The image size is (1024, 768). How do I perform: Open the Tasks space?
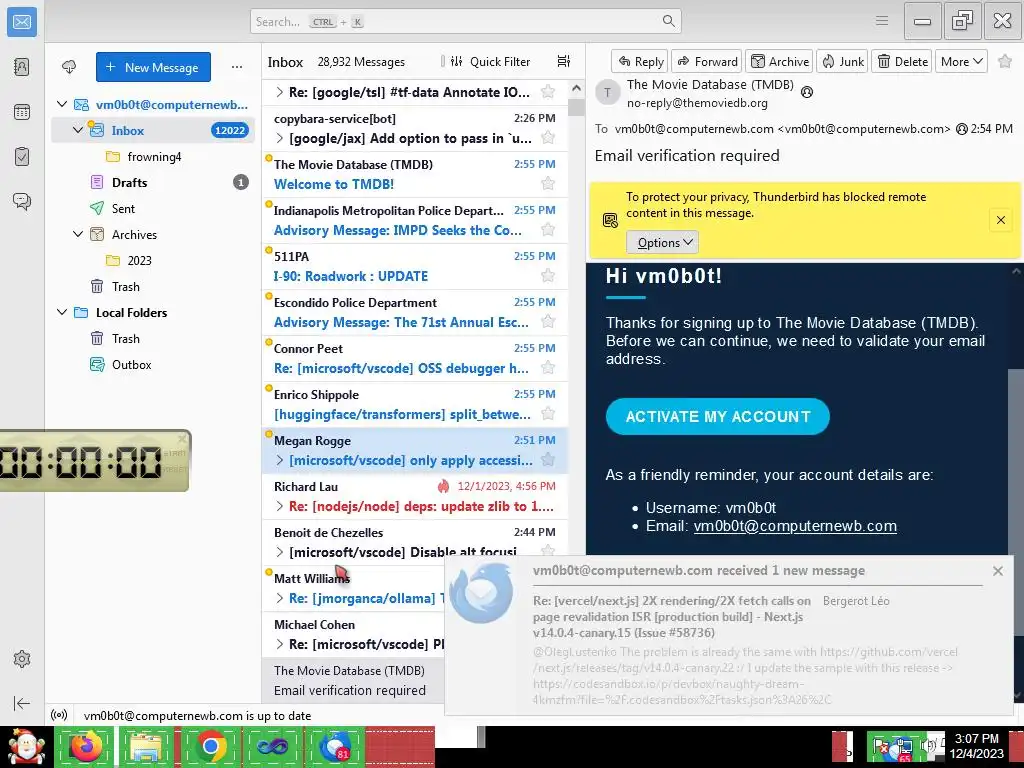[22, 157]
